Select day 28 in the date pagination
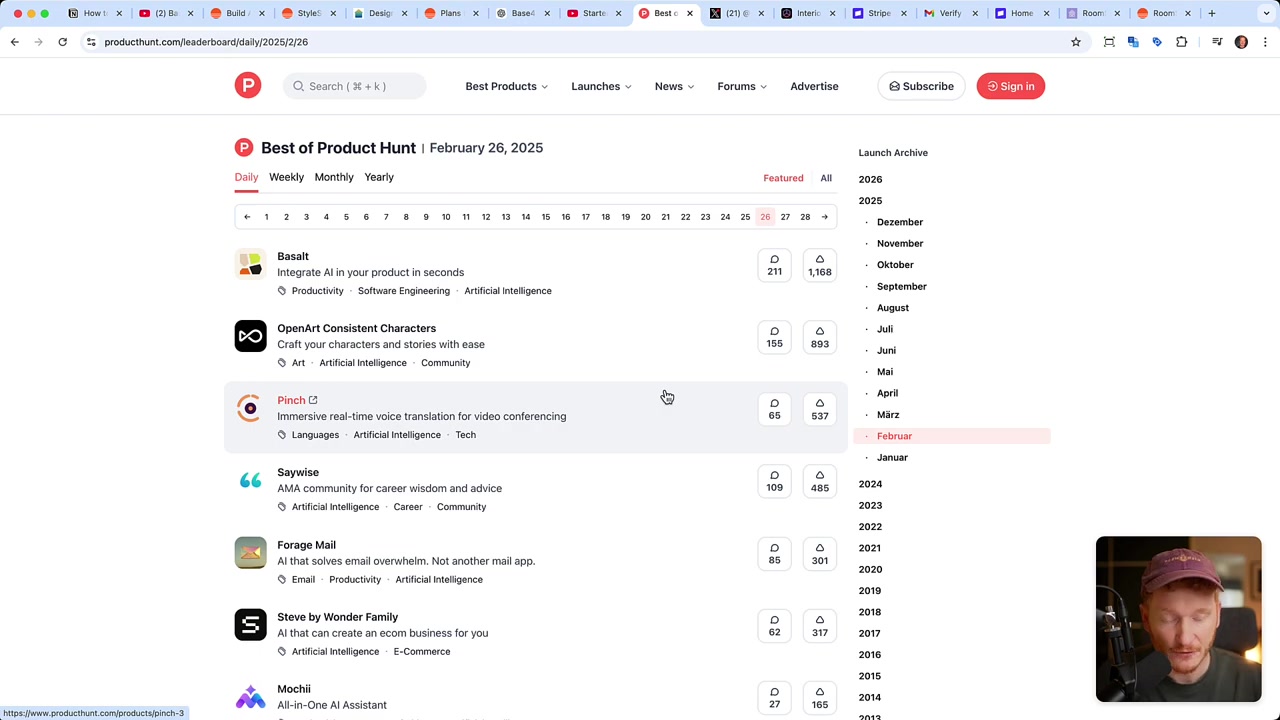Image resolution: width=1280 pixels, height=720 pixels. pyautogui.click(x=805, y=217)
